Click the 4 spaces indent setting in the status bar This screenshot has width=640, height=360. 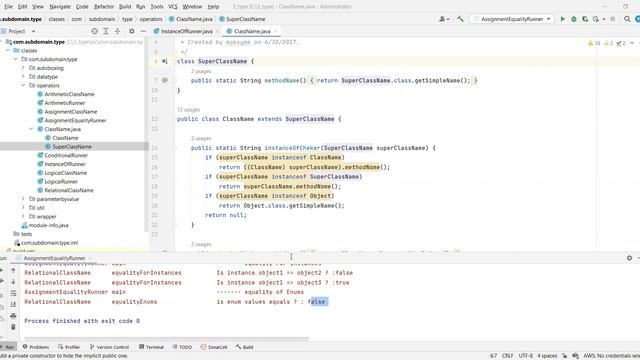[x=547, y=356]
